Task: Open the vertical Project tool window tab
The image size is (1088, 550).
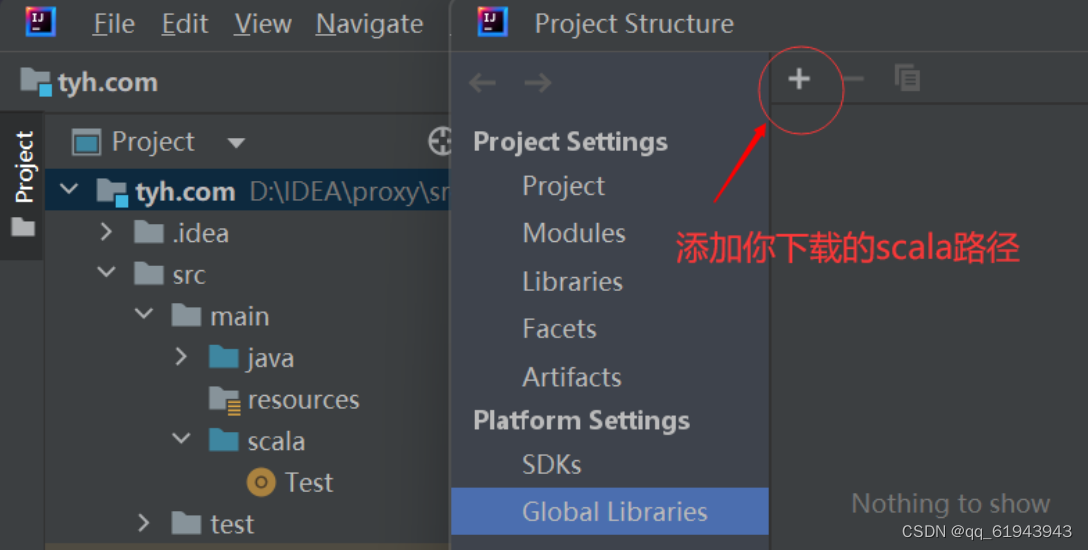Action: [x=24, y=167]
